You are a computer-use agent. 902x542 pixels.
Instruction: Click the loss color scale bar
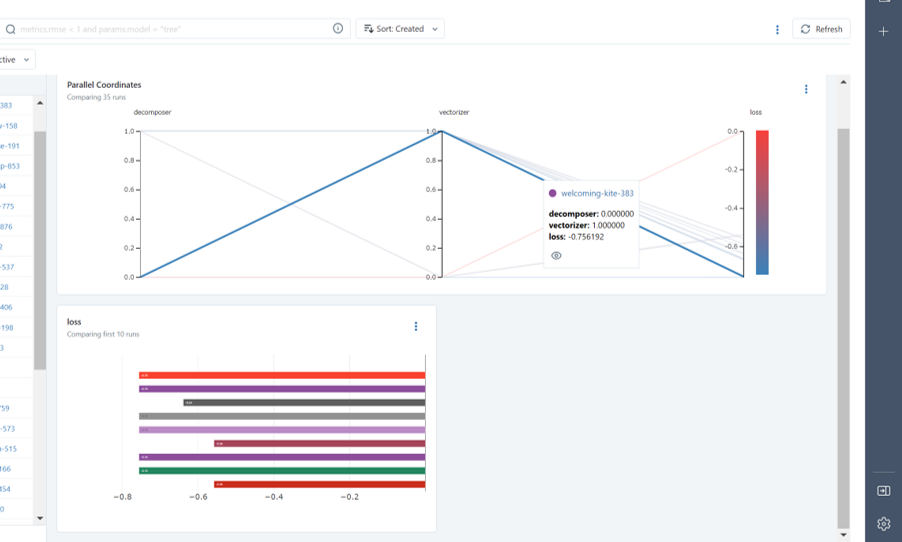(x=762, y=203)
